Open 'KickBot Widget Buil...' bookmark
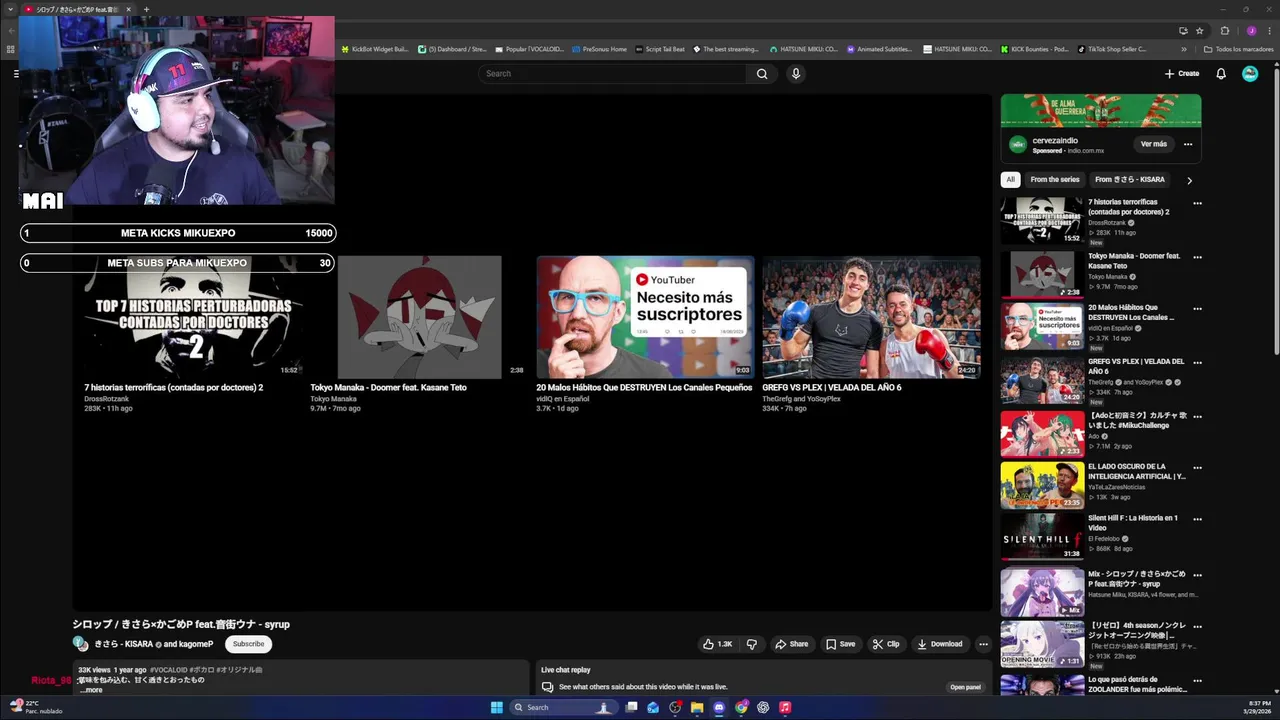The width and height of the screenshot is (1280, 720). point(374,49)
